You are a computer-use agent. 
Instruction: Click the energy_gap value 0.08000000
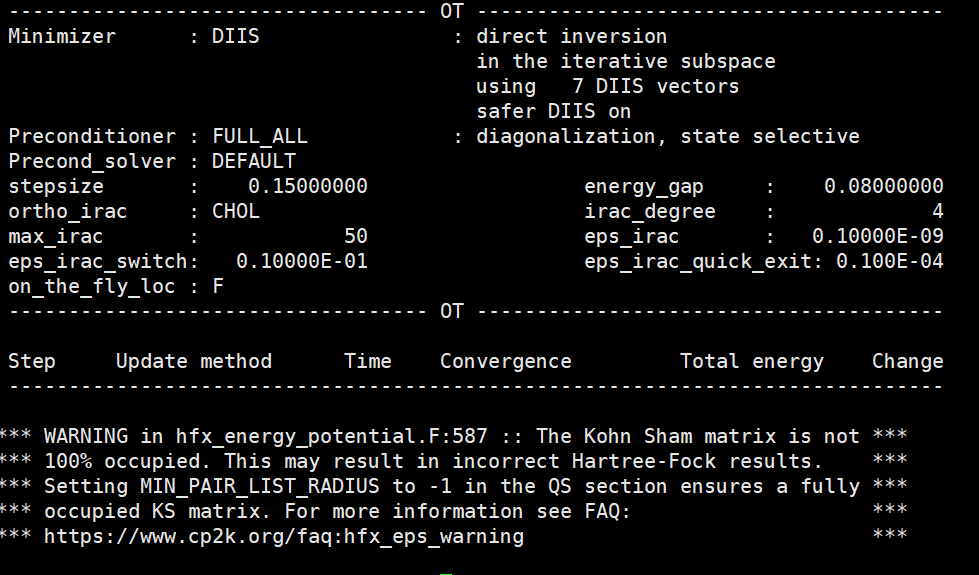tap(883, 187)
